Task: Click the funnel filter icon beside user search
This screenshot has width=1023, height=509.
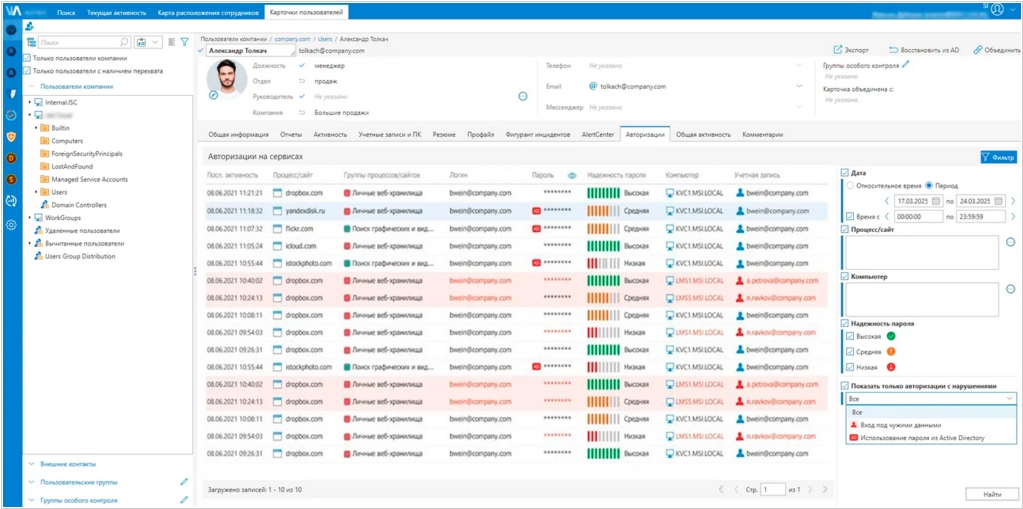Action: pos(184,42)
